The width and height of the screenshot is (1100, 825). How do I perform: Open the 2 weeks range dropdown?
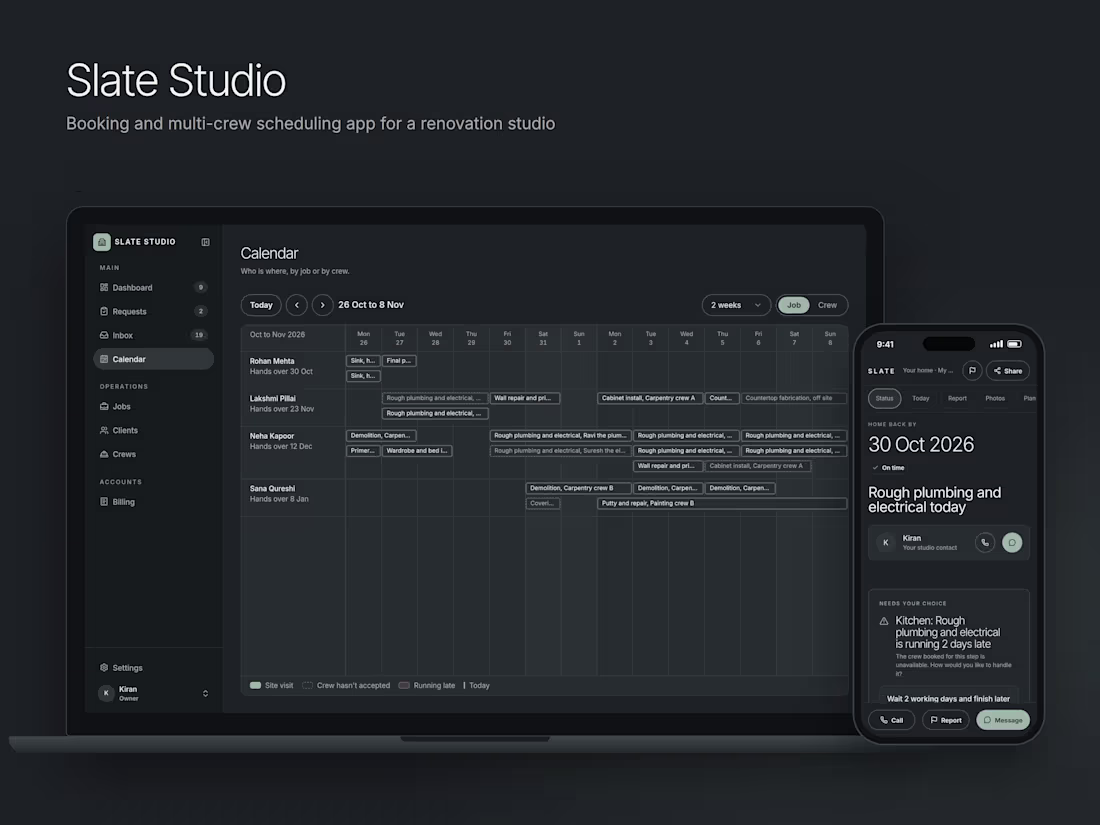736,305
